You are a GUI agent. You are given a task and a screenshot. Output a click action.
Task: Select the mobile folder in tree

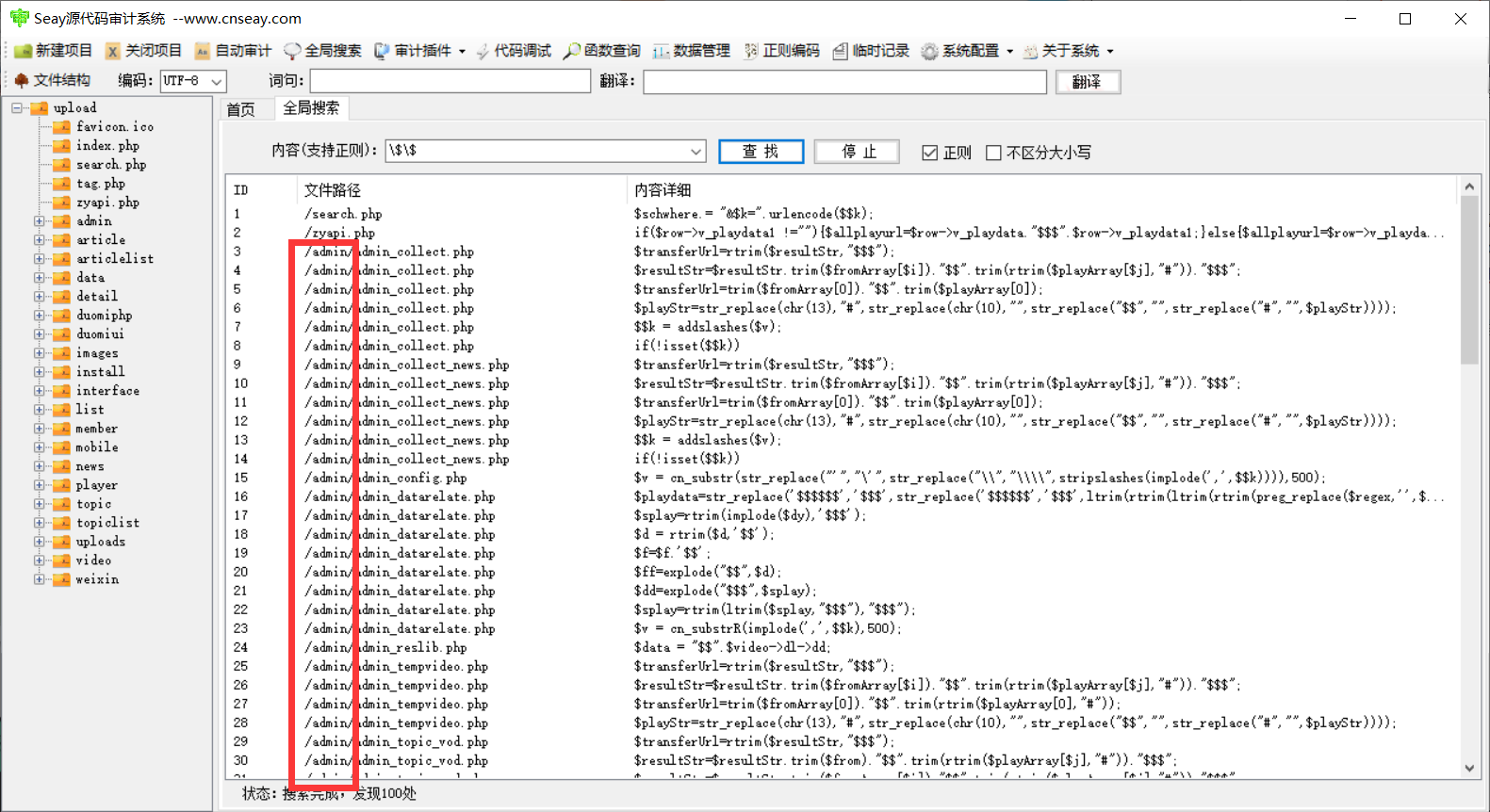coord(97,447)
